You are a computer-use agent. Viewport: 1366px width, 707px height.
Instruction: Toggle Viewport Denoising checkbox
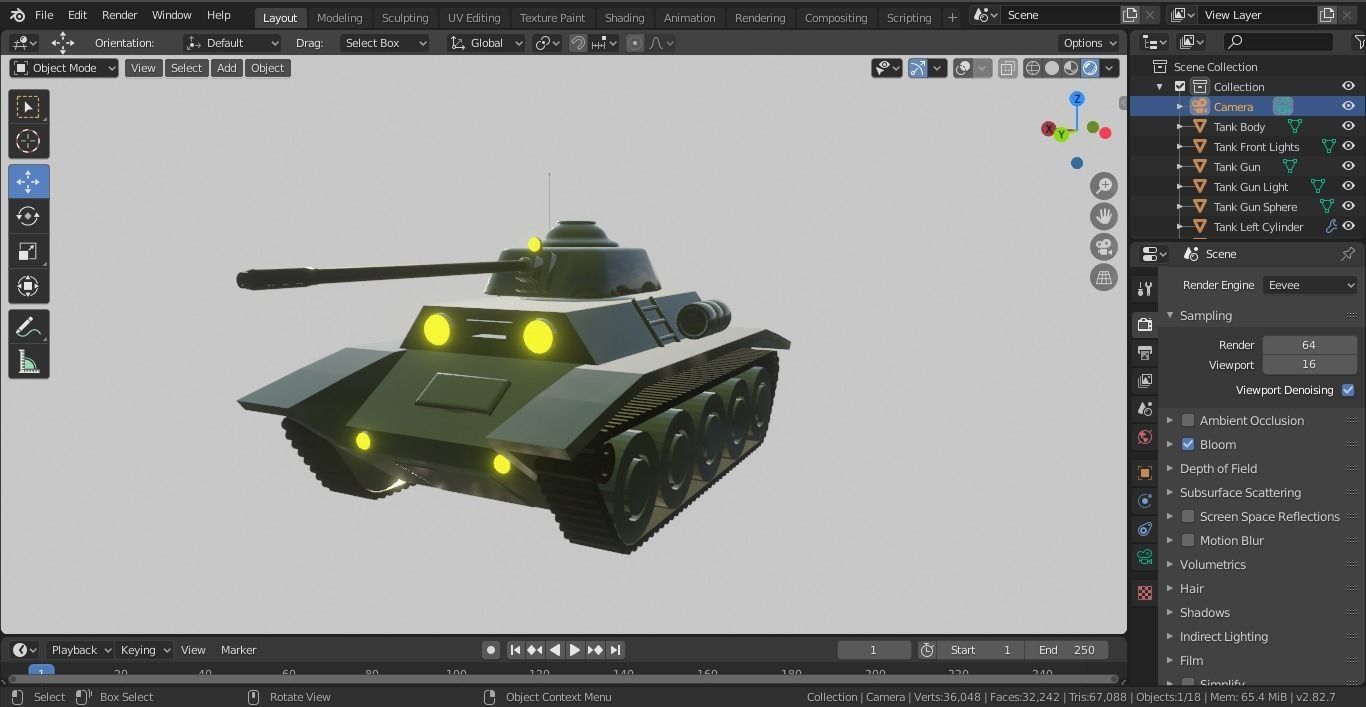pyautogui.click(x=1348, y=390)
